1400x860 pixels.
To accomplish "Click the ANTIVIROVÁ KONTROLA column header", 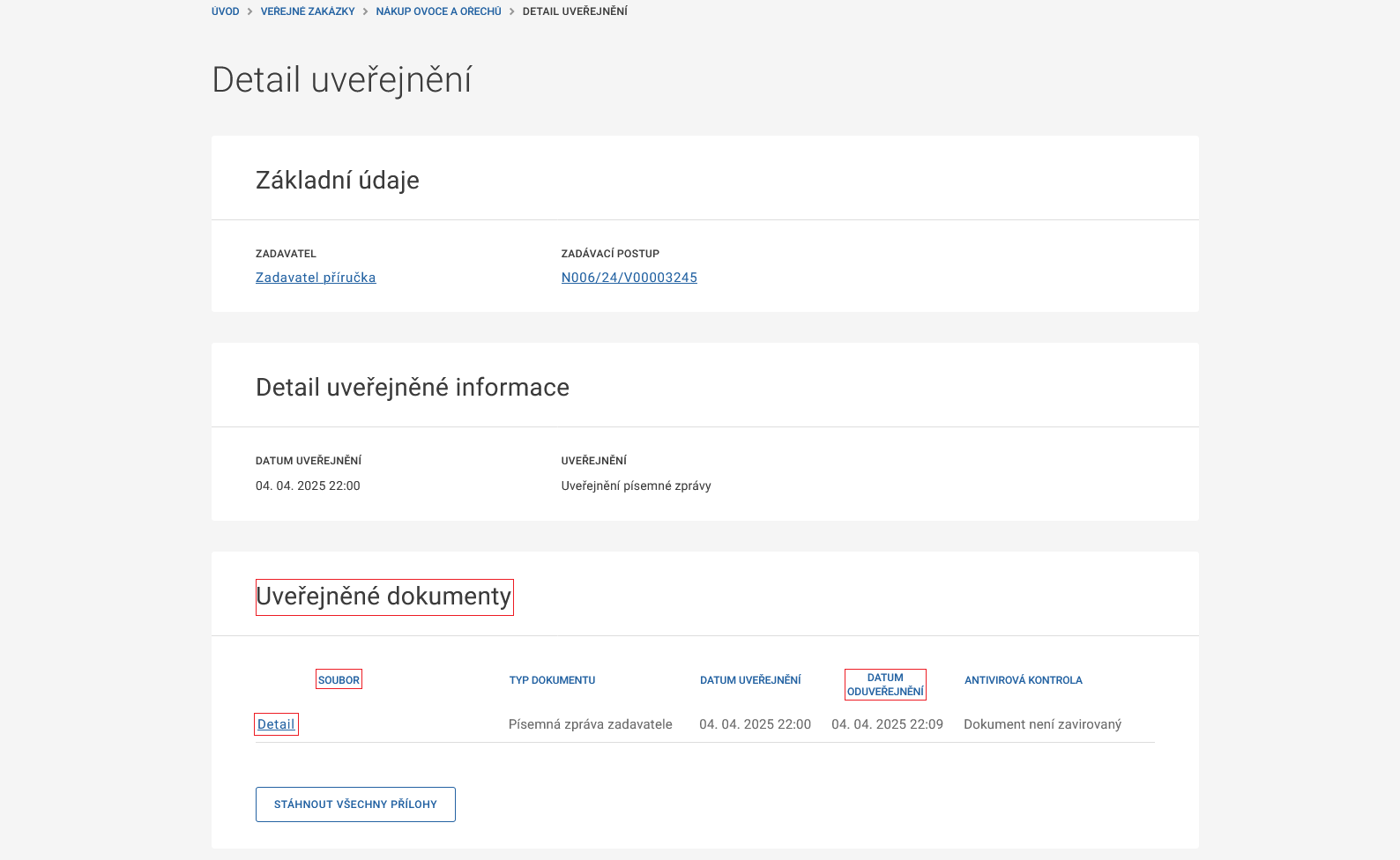I will tap(1023, 680).
